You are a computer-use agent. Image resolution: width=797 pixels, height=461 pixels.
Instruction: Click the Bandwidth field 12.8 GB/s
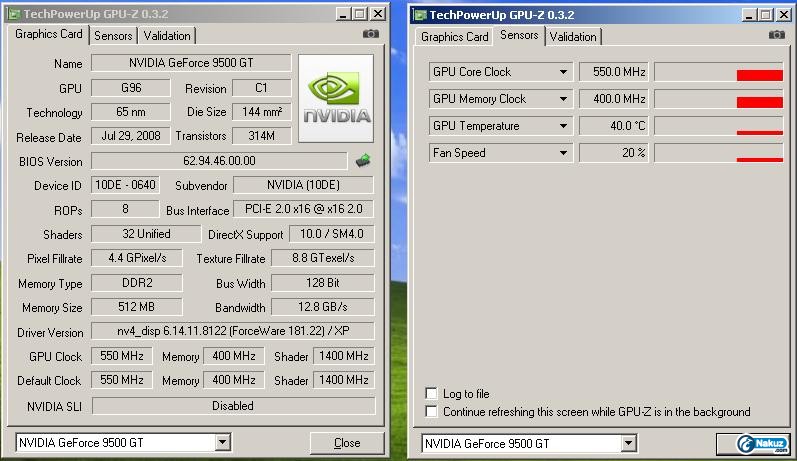pos(323,307)
